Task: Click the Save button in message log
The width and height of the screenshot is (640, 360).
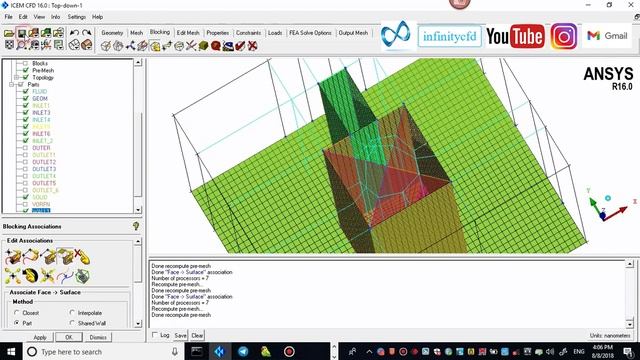Action: [180, 336]
